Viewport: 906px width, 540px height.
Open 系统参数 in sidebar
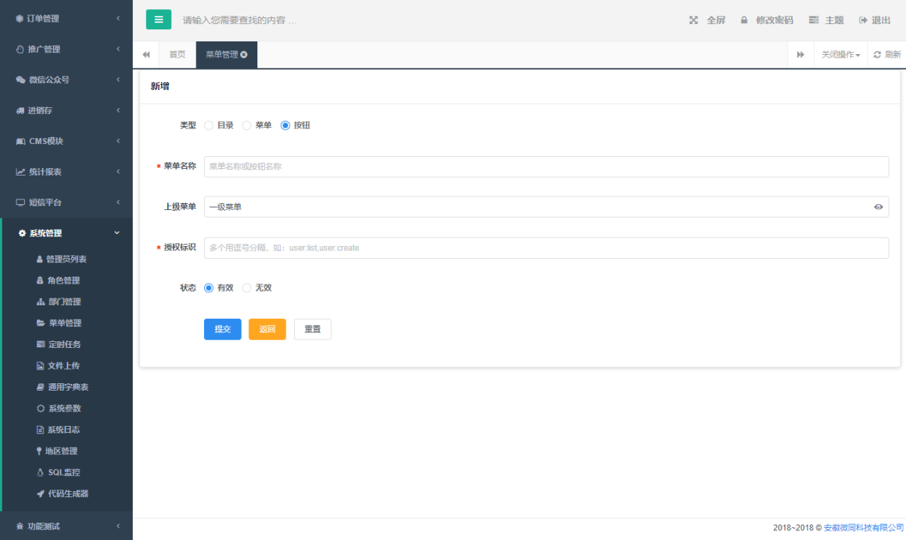point(65,408)
